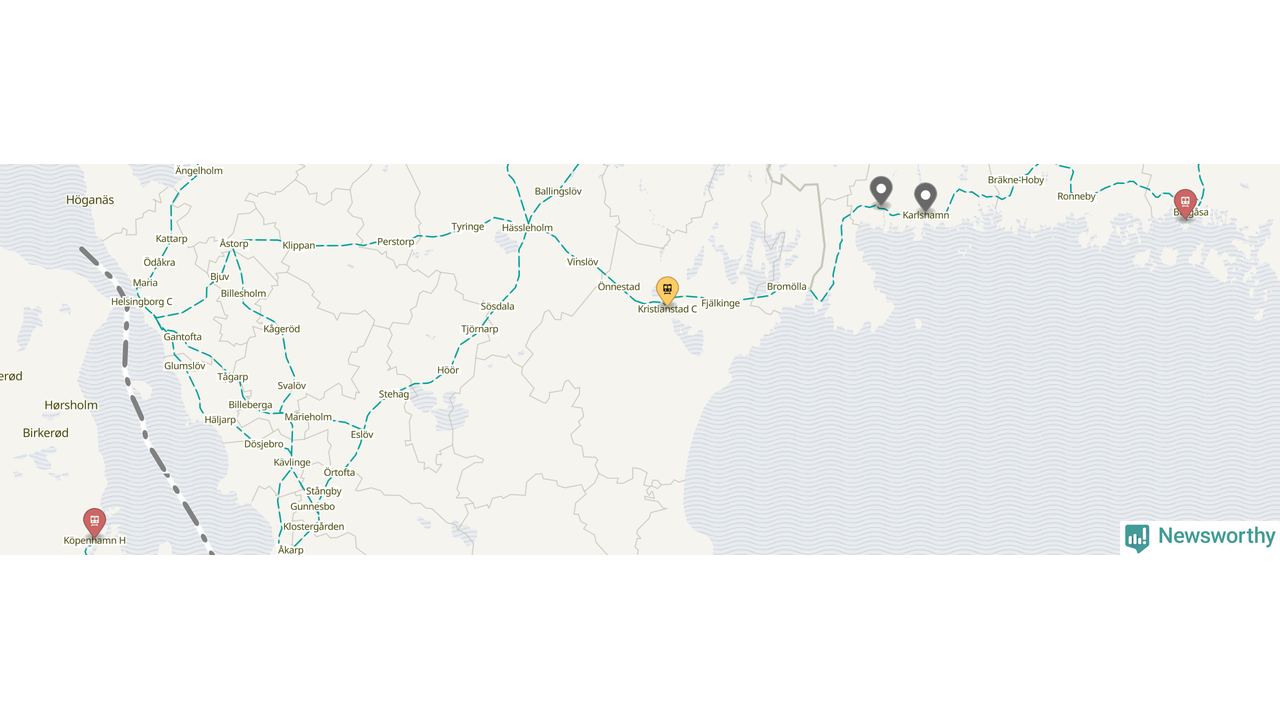
Task: Click the Newsworthy chart bubble icon
Action: 1137,538
